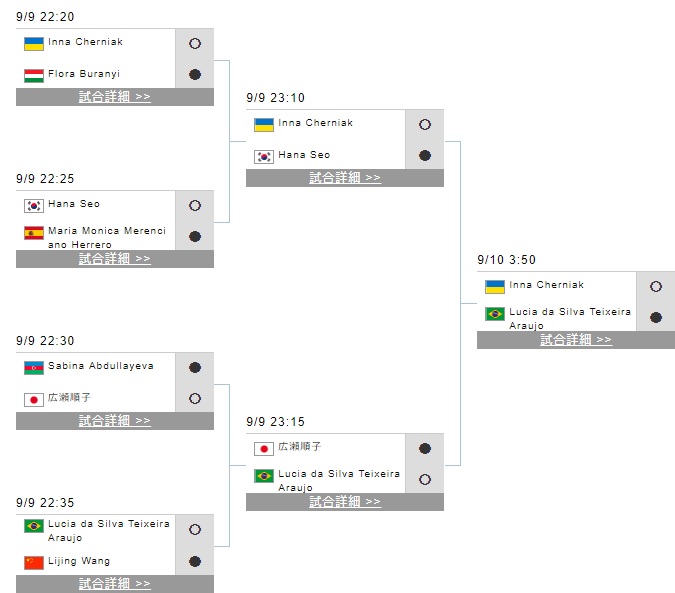This screenshot has height=593, width=675.
Task: Click Spain flag next to Maria Monica Merenciano Herrero
Action: (33, 233)
